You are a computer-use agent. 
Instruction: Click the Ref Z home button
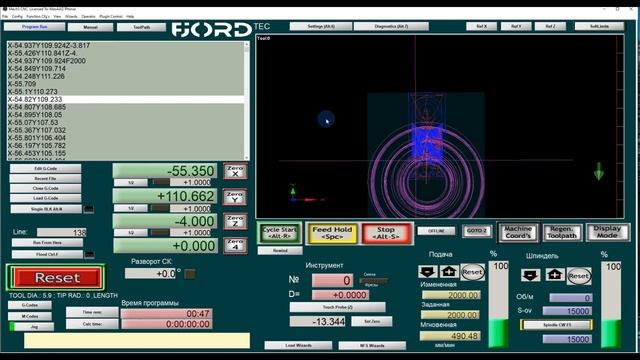[x=550, y=26]
